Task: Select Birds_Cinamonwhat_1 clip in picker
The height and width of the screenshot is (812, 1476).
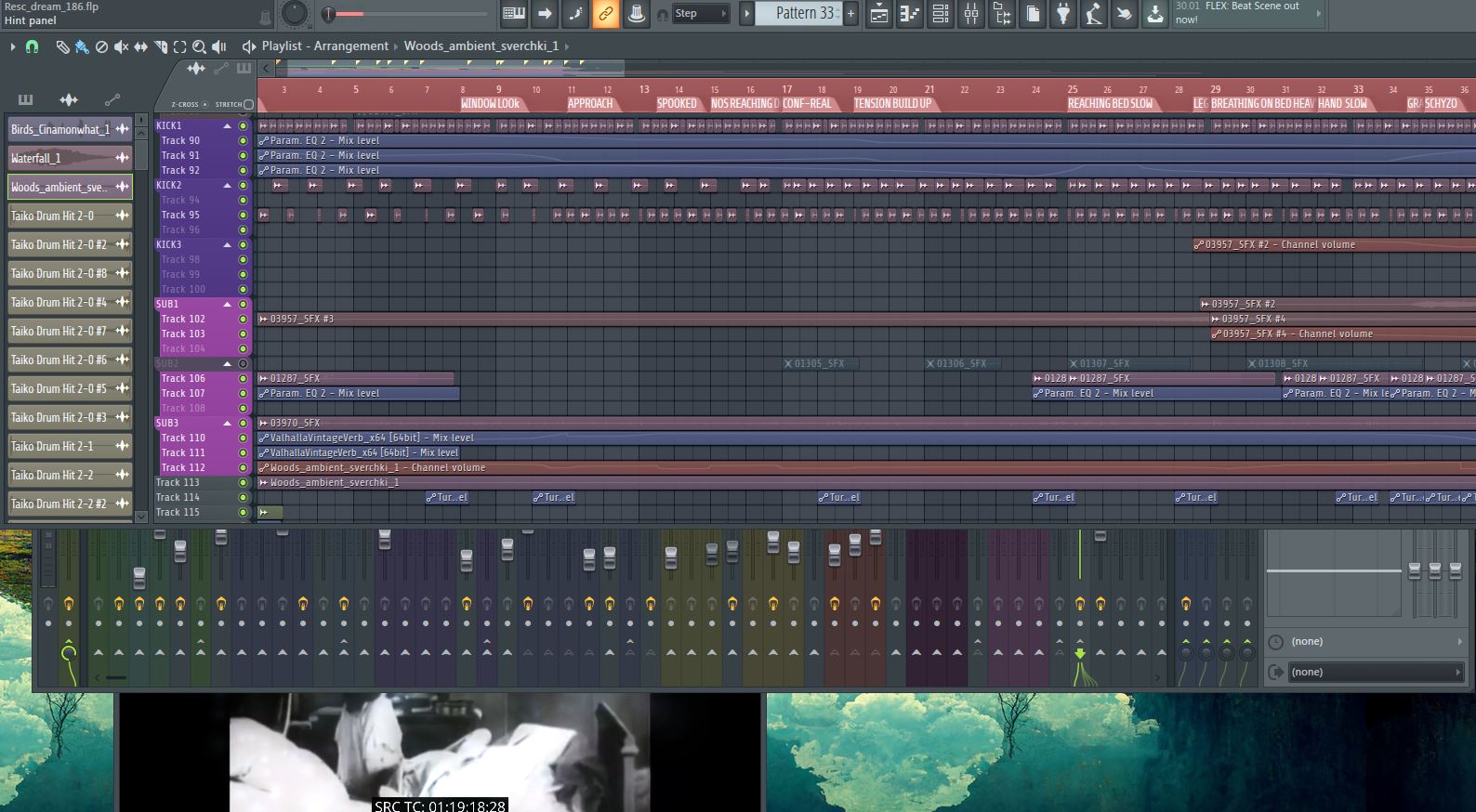Action: click(70, 129)
